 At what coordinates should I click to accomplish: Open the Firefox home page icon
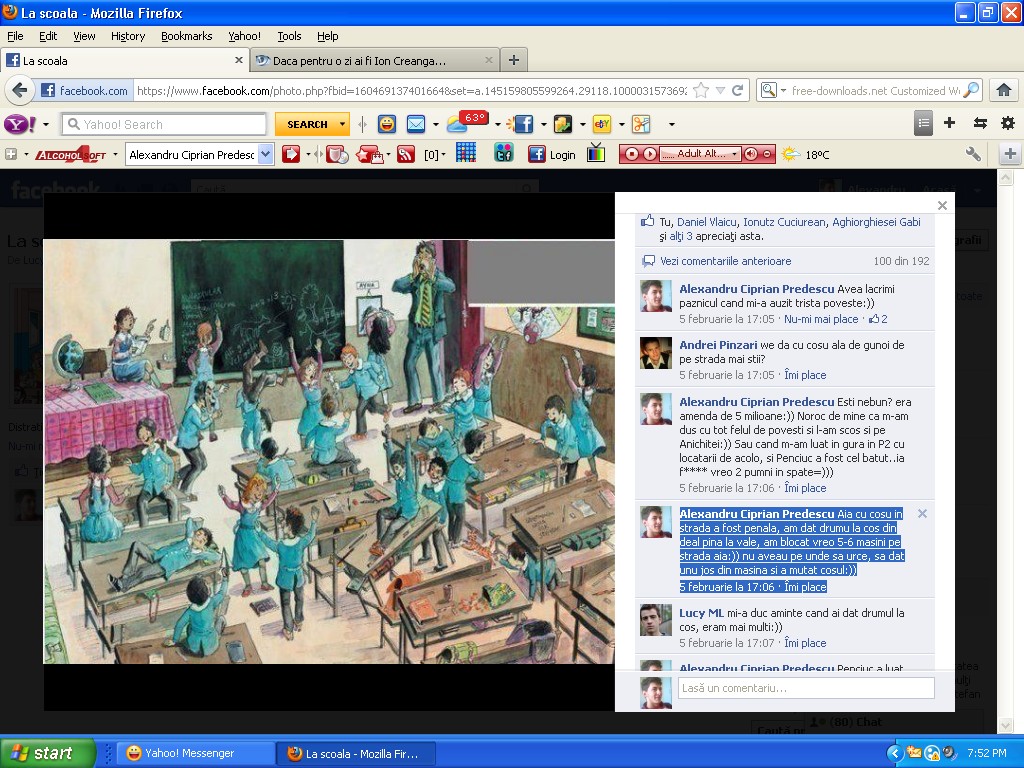(1004, 90)
